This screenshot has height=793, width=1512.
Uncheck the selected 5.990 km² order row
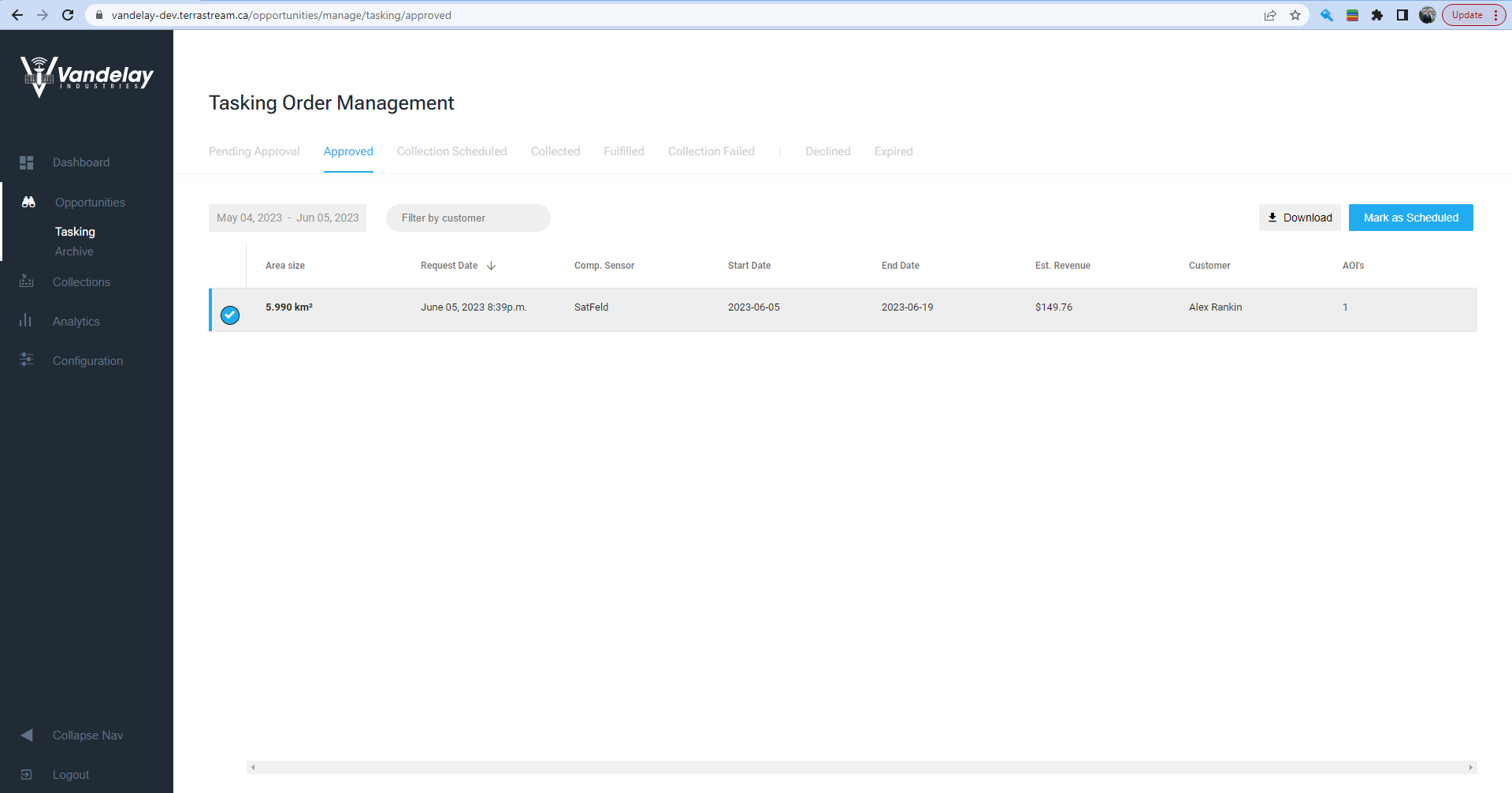pyautogui.click(x=230, y=315)
